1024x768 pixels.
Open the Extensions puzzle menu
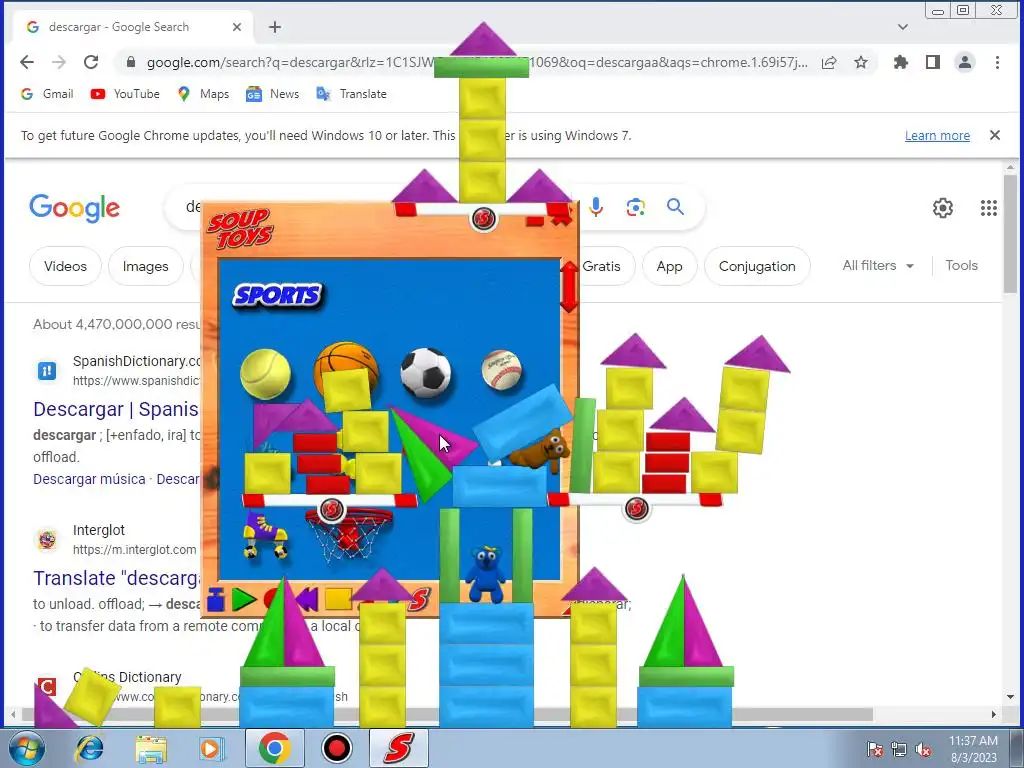pos(901,63)
